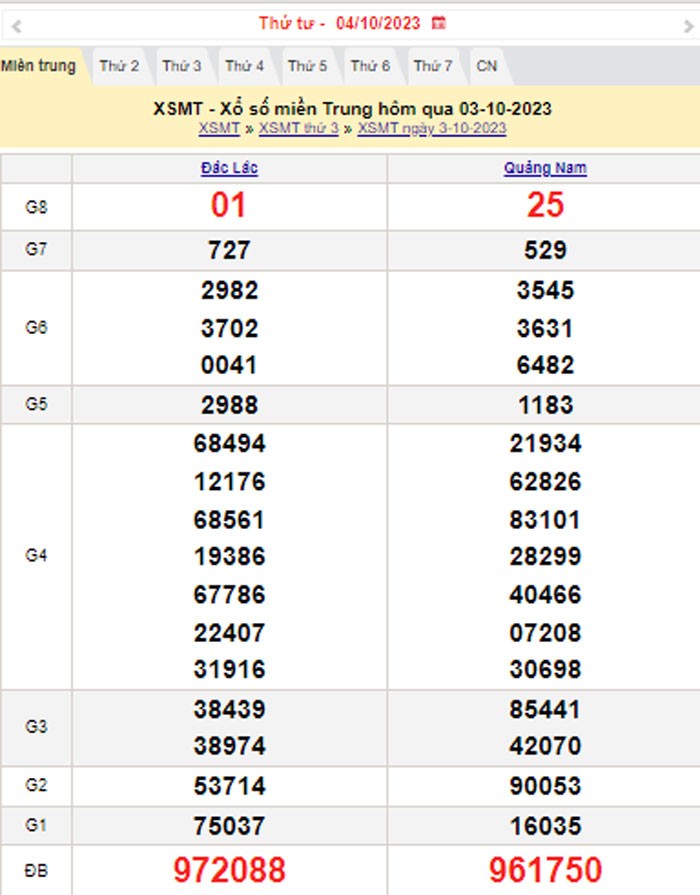
Task: Follow the XSMT ngày 3-10-2023 link
Action: point(432,129)
